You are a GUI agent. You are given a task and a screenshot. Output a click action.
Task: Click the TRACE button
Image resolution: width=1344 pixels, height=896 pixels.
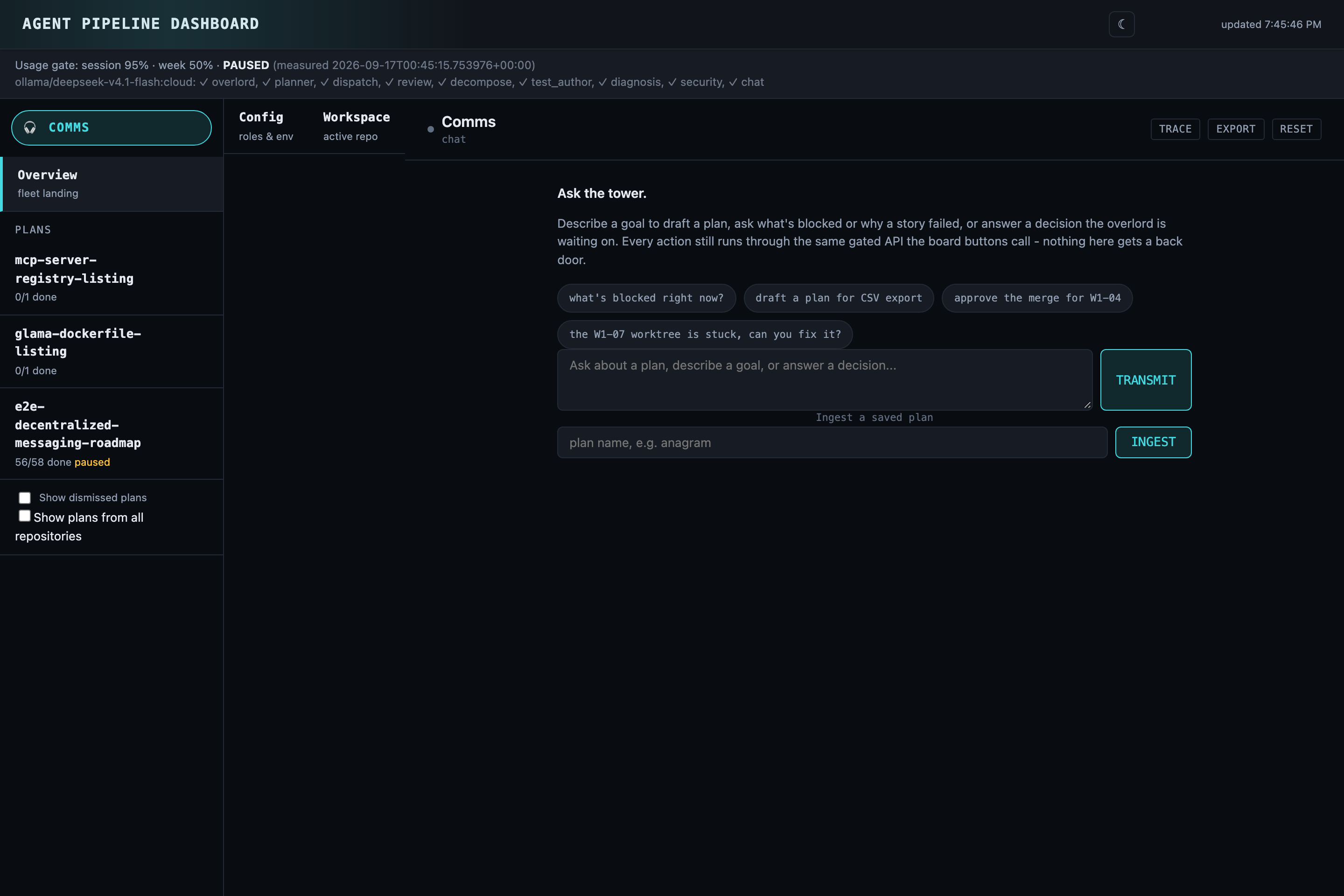[x=1175, y=129]
